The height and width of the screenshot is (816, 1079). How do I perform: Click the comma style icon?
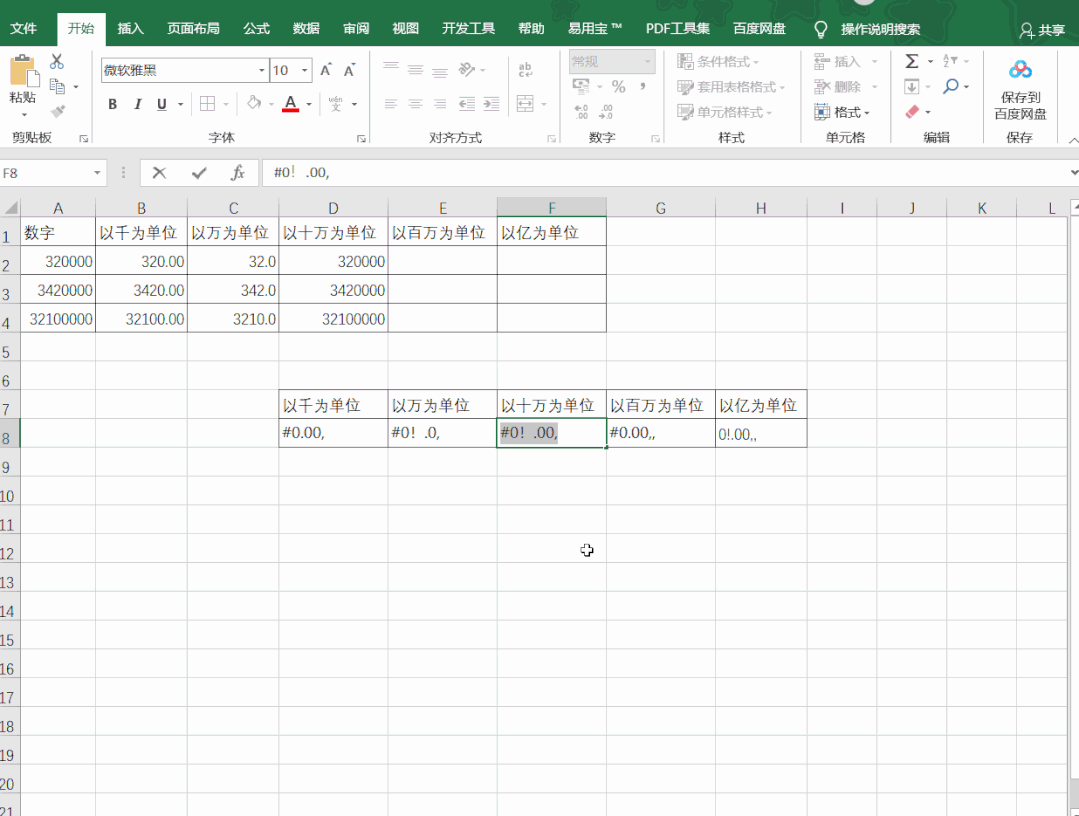coord(643,86)
